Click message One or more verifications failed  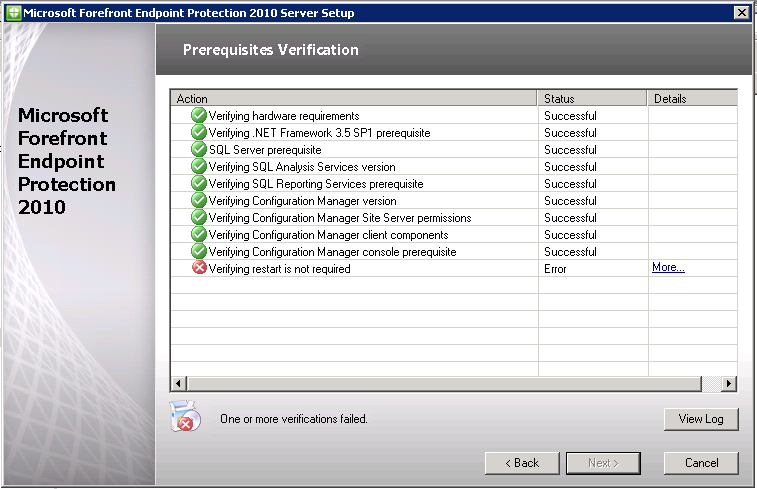coord(294,419)
